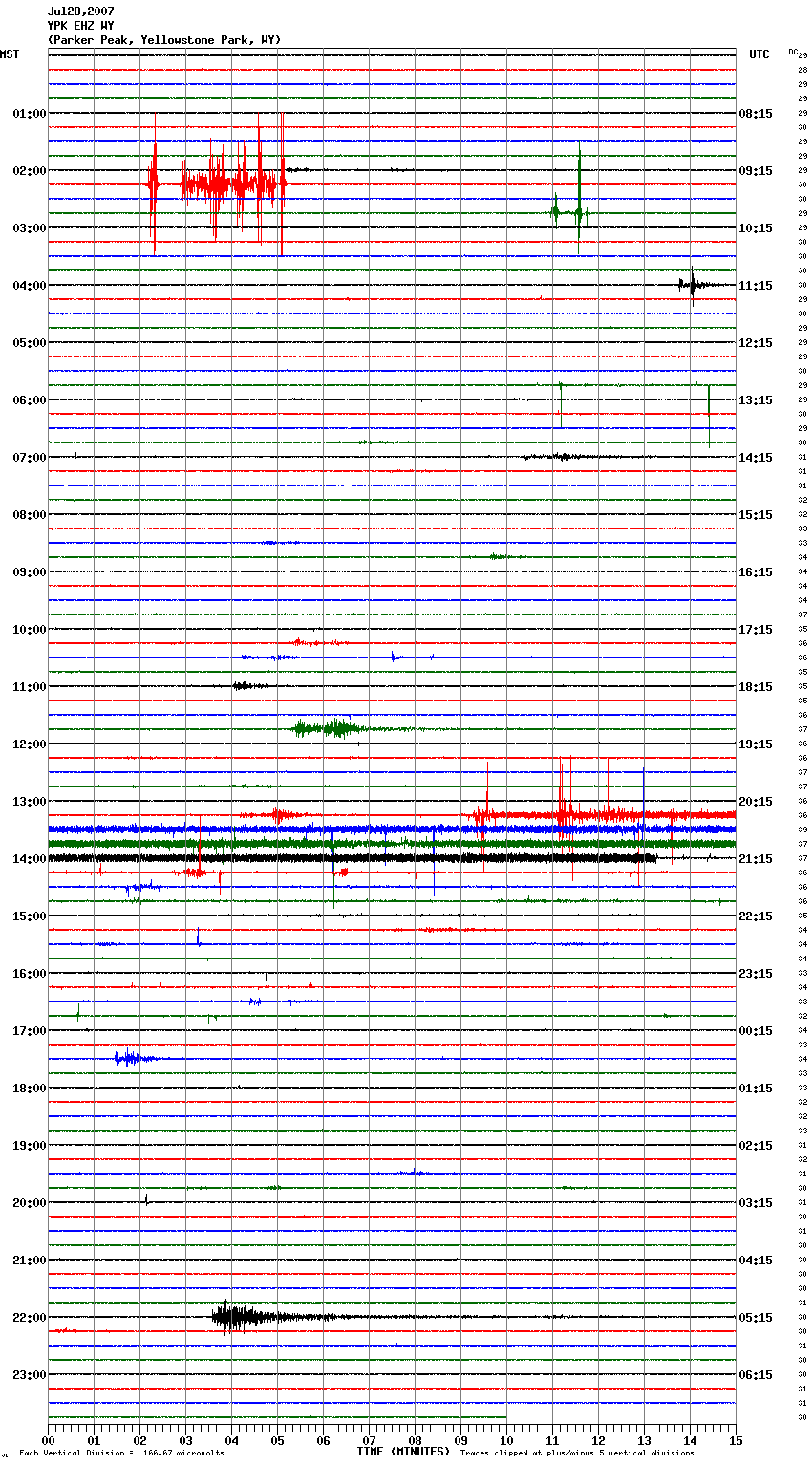
Task: Select the MST time label "14:00"
Action: [x=30, y=859]
